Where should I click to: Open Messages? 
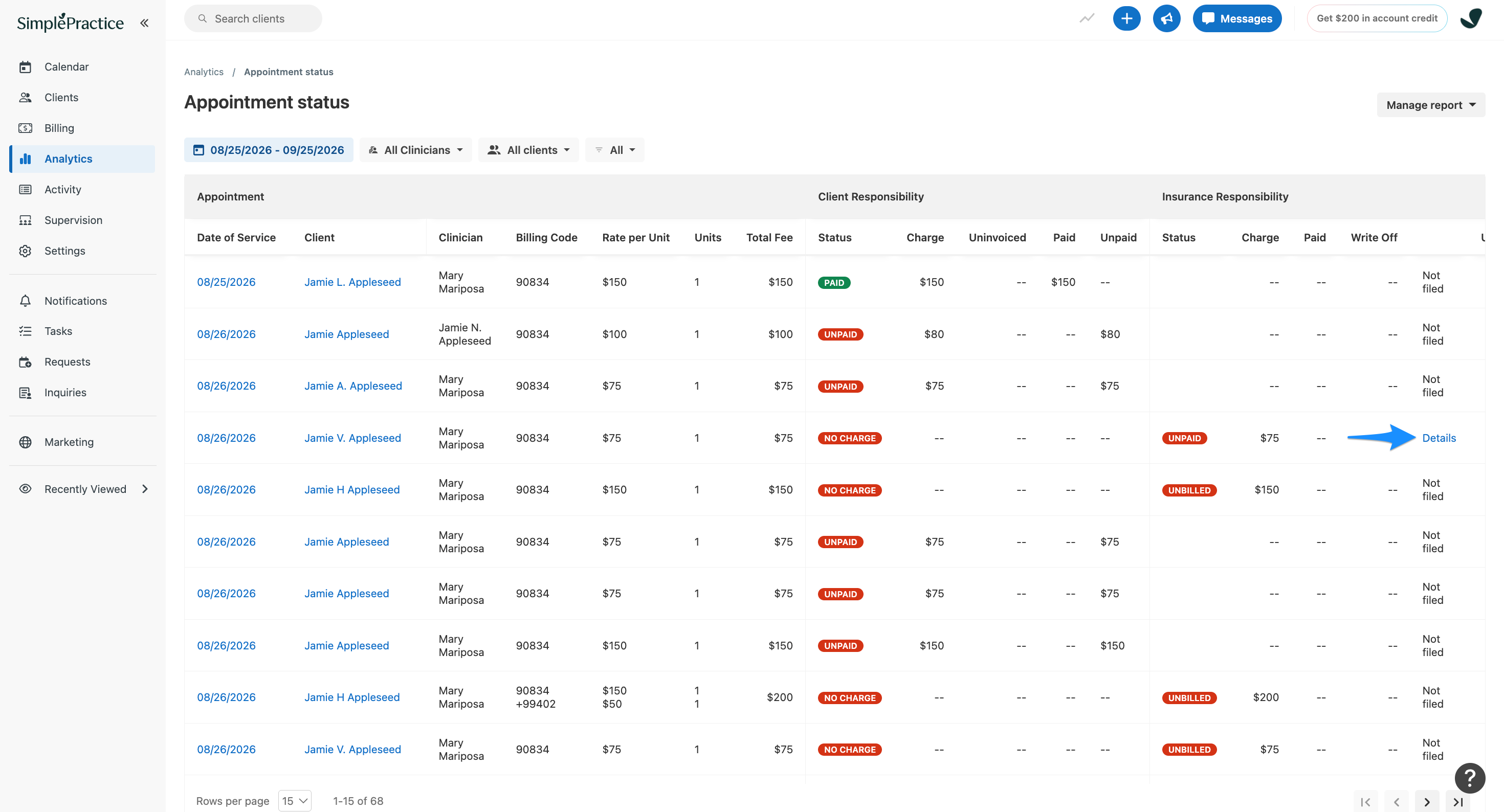tap(1236, 19)
